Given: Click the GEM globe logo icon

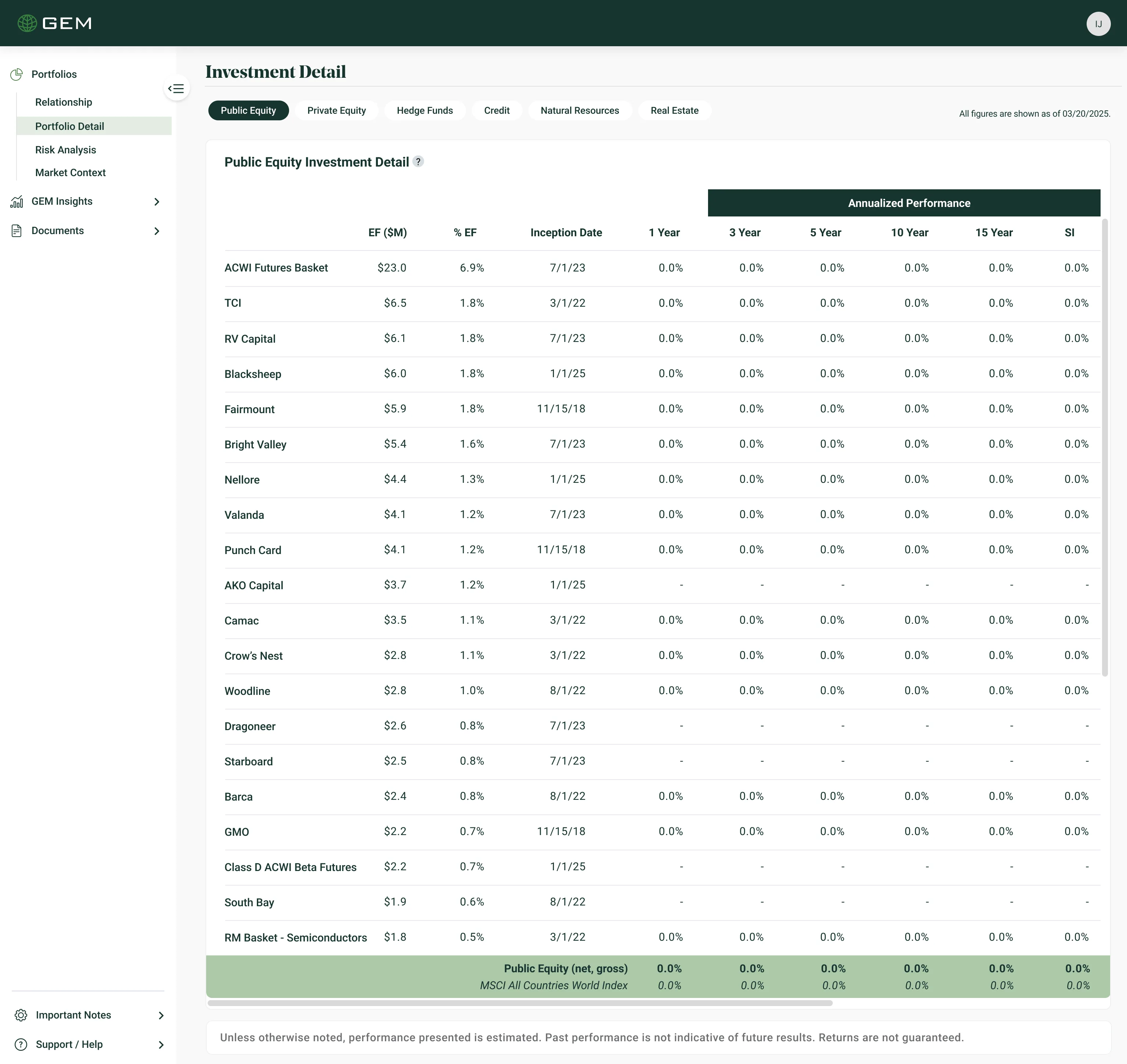Looking at the screenshot, I should point(27,23).
